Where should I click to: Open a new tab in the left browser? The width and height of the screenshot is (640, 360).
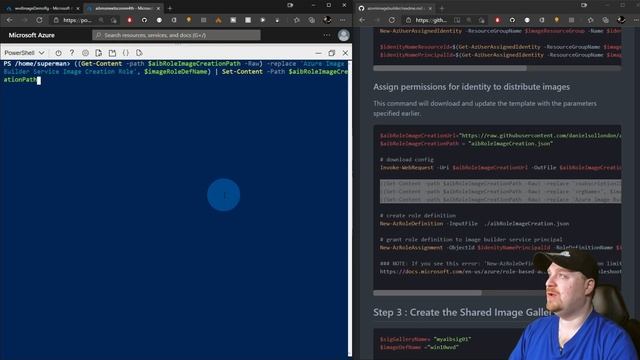pyautogui.click(x=170, y=8)
